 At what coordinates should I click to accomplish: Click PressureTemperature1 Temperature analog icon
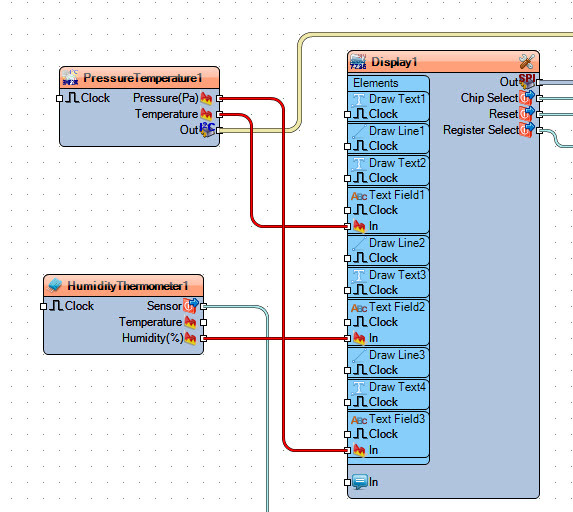pos(206,114)
